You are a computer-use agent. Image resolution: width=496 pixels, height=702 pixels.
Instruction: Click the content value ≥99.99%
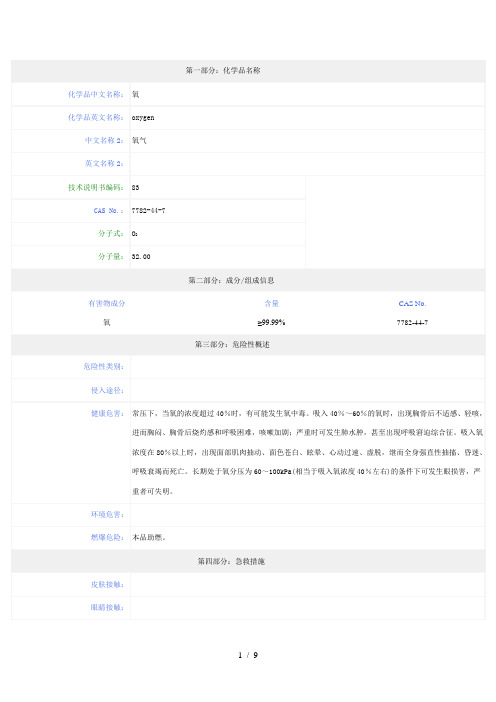(271, 322)
